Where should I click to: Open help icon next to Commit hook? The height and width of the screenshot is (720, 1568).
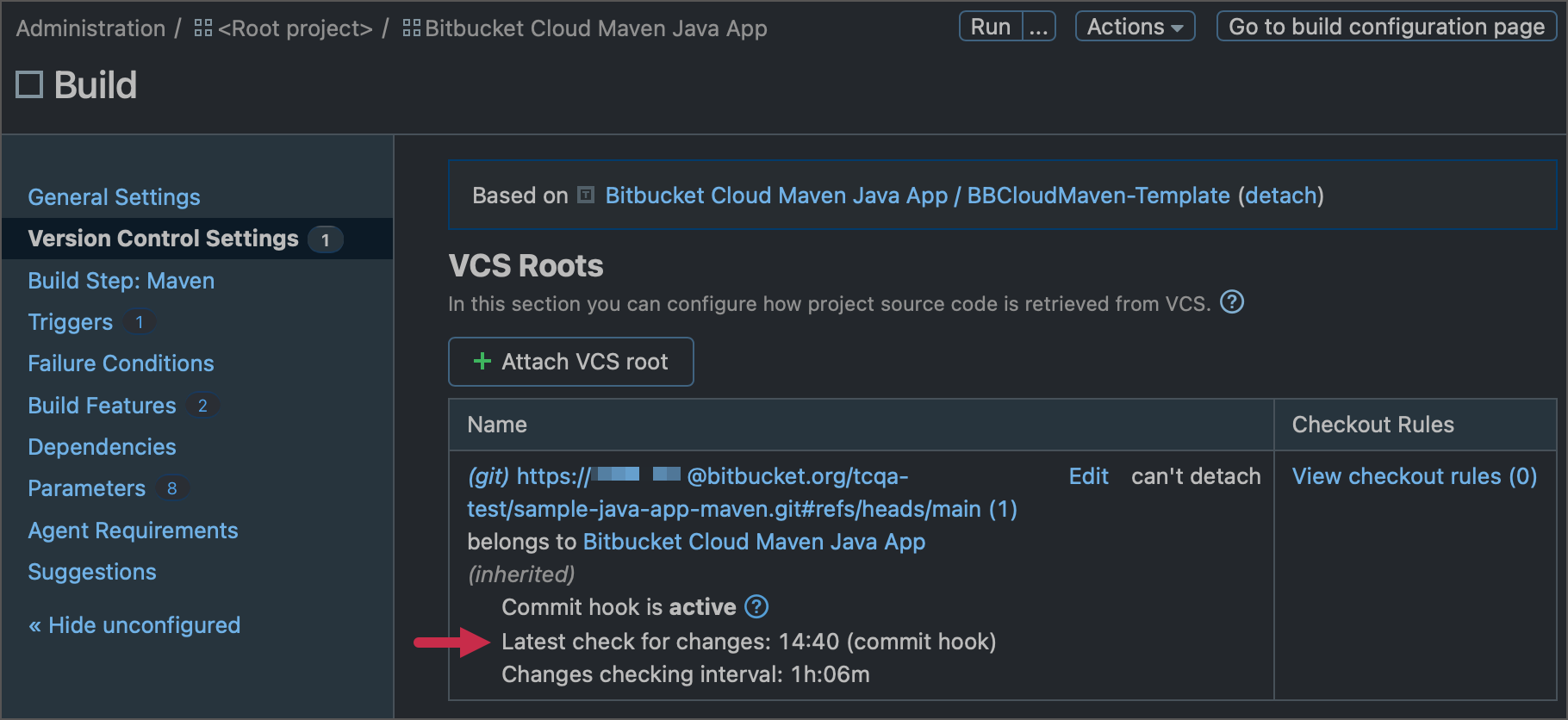tap(756, 607)
